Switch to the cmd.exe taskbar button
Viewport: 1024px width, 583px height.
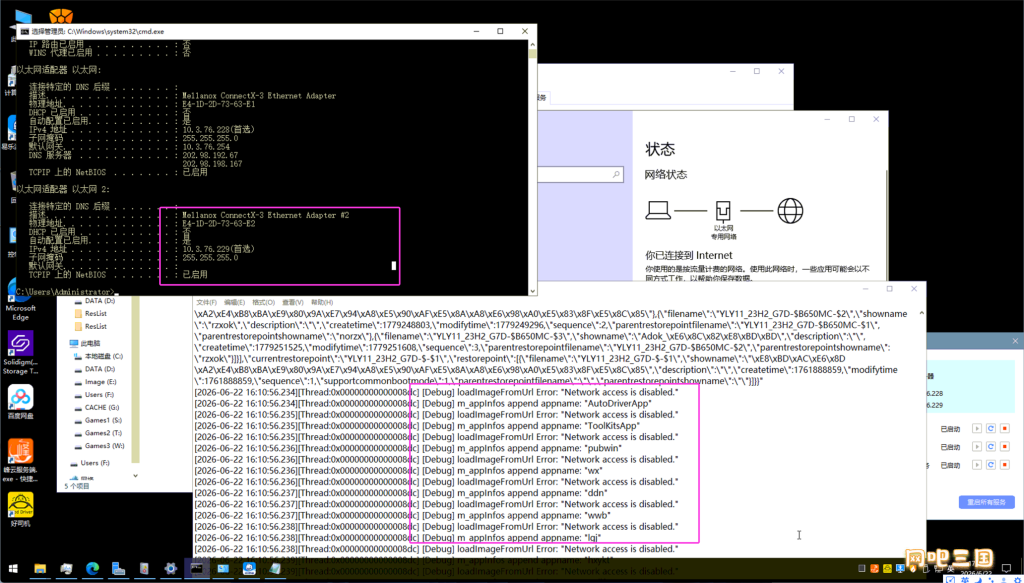(197, 568)
